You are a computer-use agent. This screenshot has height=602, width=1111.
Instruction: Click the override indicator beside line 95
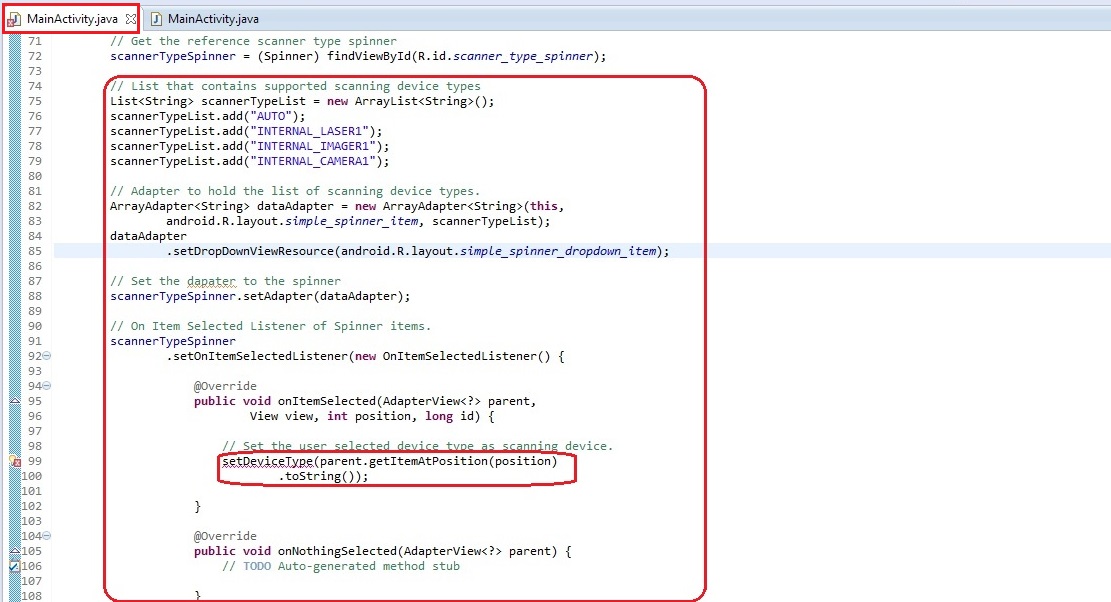tap(14, 400)
